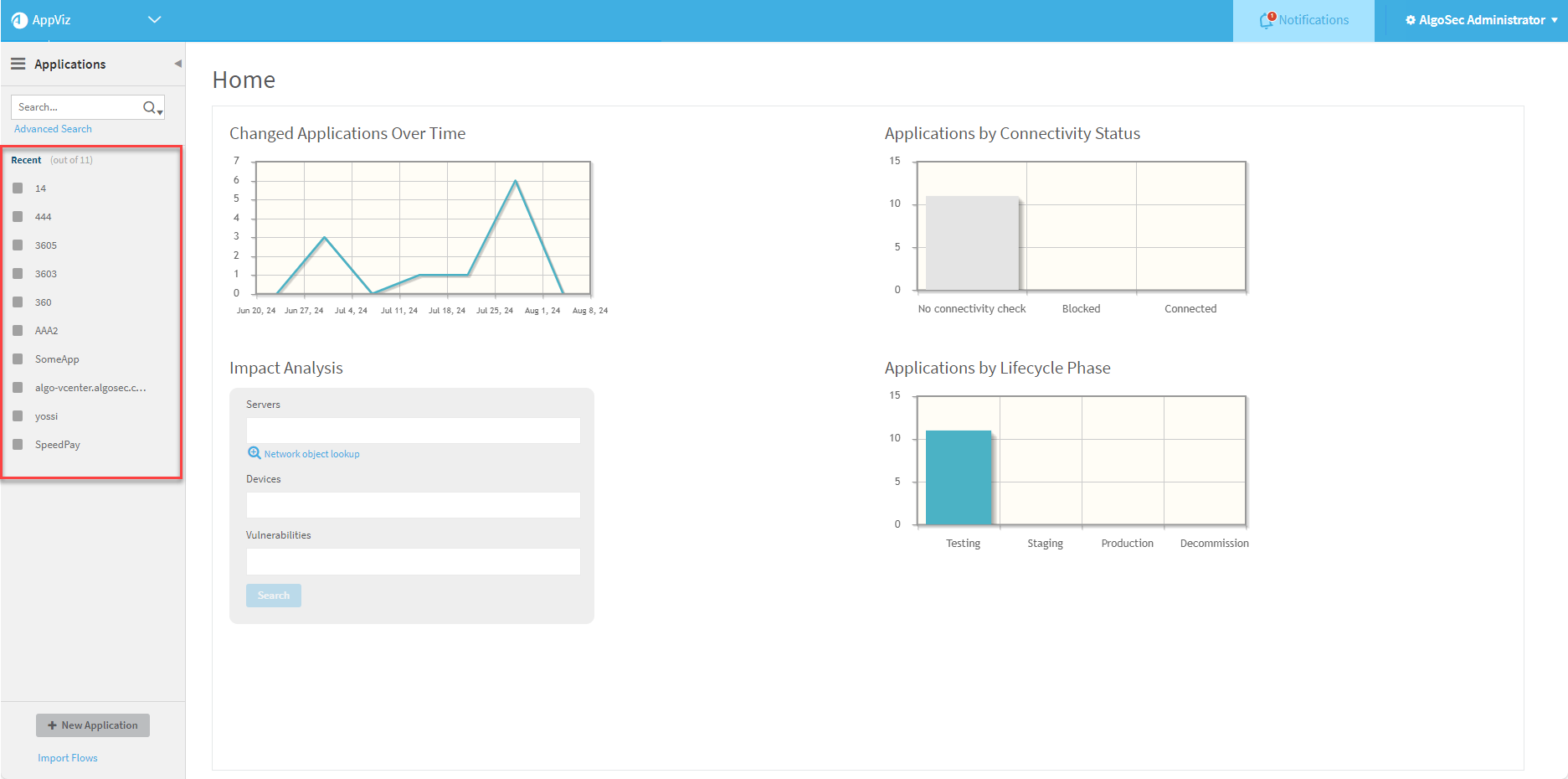Collapse the Applications side panel arrow
This screenshot has width=1568, height=779.
point(177,64)
